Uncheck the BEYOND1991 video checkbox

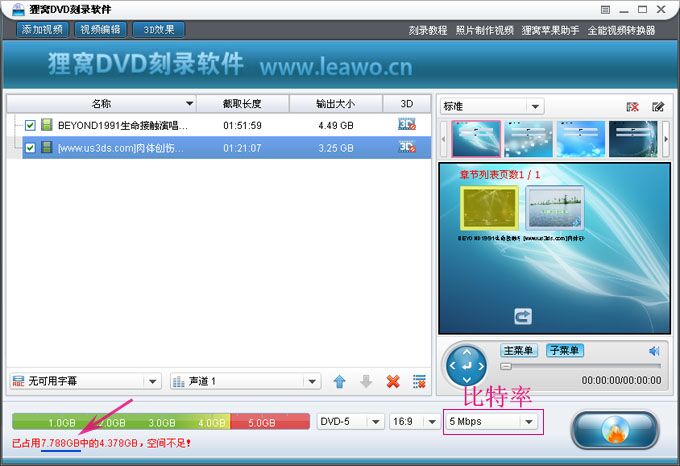point(30,125)
